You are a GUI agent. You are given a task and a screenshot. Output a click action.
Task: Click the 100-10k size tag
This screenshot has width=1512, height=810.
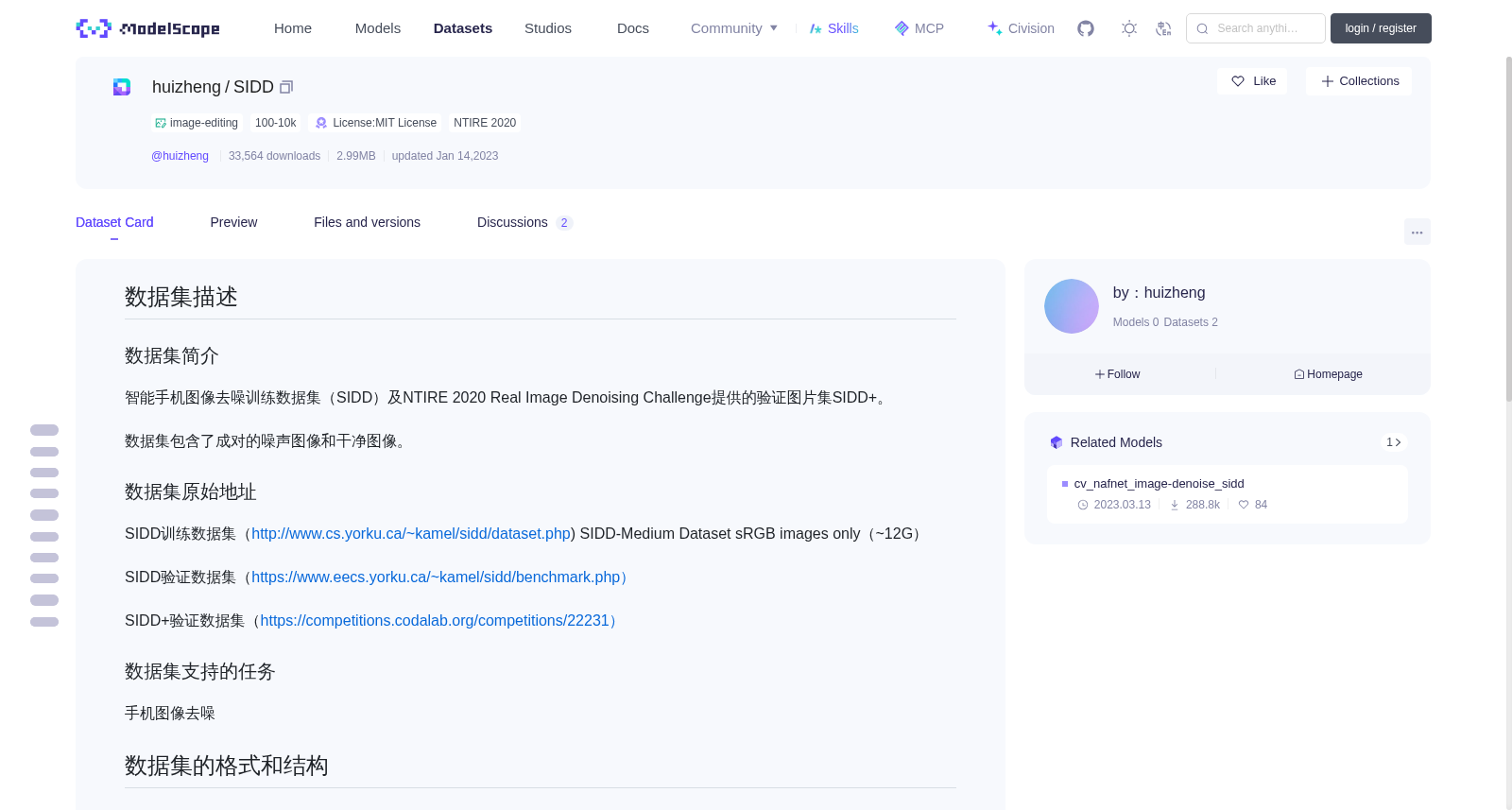tap(275, 123)
